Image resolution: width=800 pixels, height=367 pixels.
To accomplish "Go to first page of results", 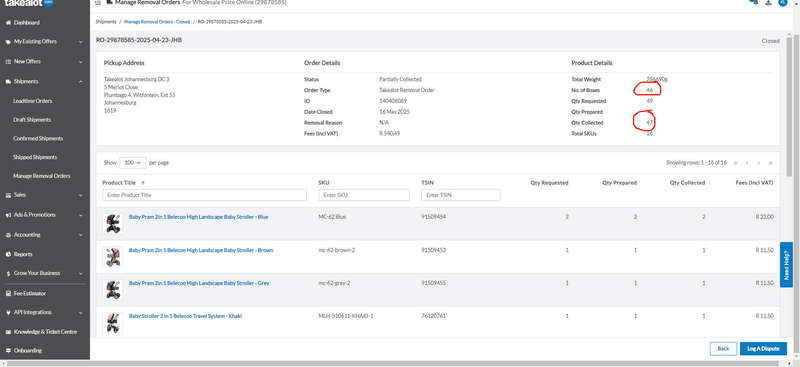I will [735, 163].
